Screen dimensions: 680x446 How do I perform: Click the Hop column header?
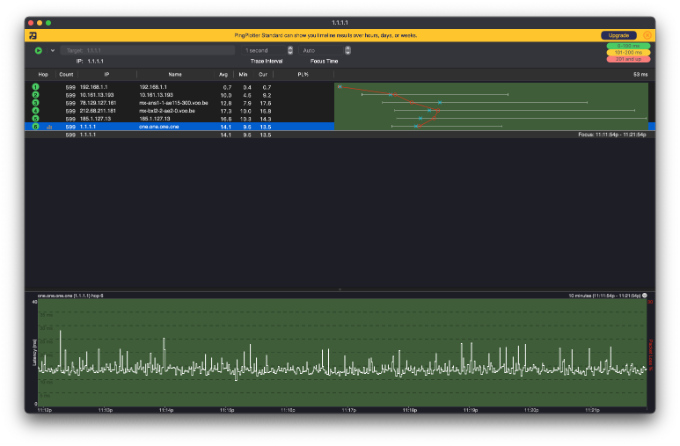click(43, 75)
